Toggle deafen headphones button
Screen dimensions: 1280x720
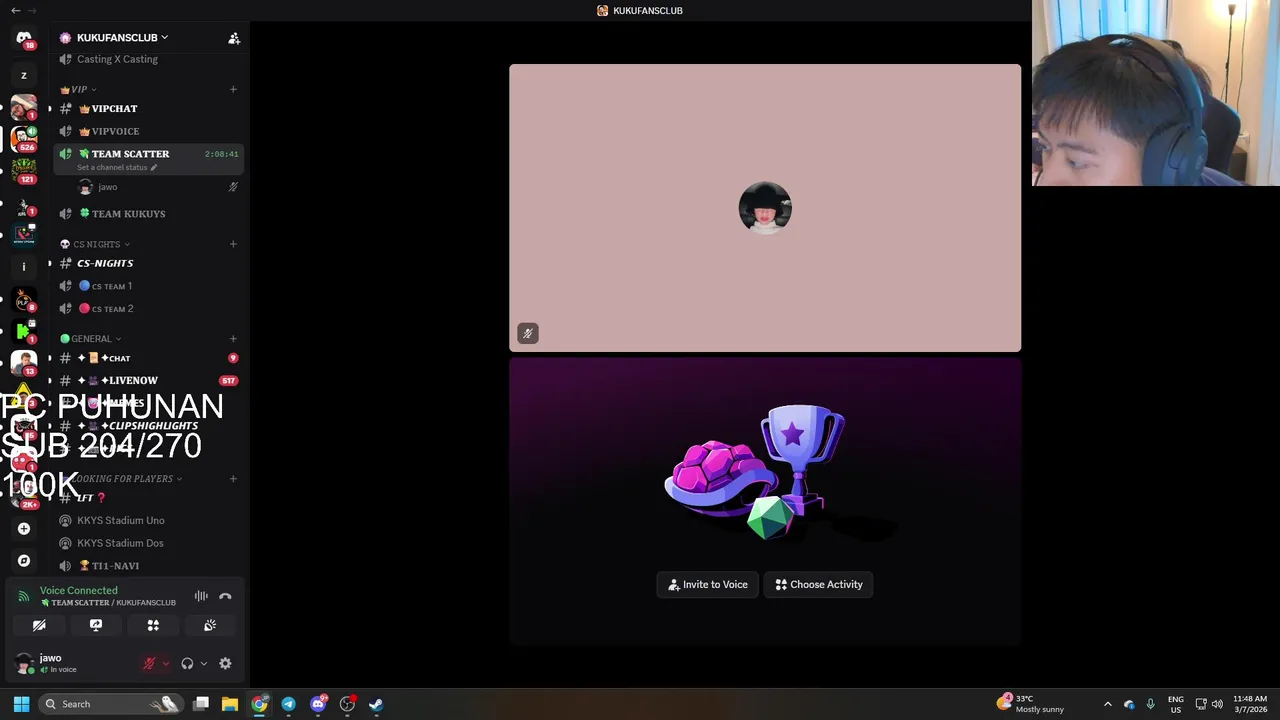coord(187,663)
